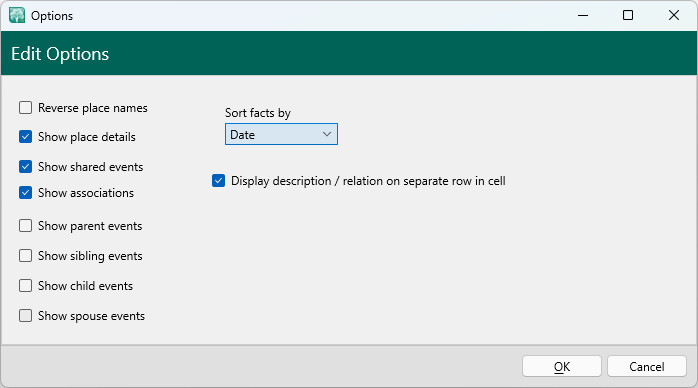Tick the Show parent events checkbox

tap(25, 226)
